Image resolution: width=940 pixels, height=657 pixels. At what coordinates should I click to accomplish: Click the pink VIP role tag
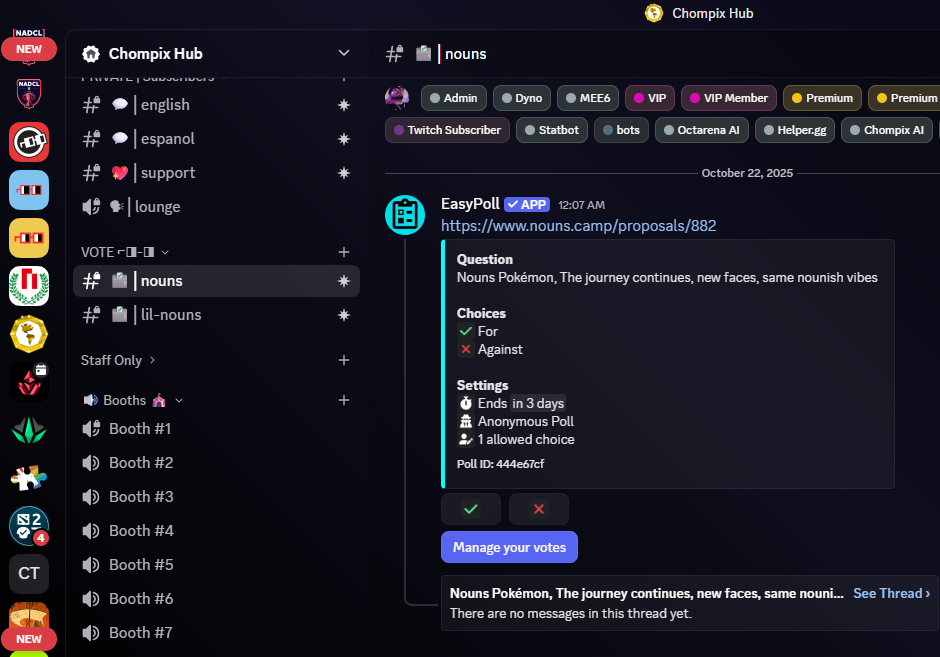pos(650,98)
